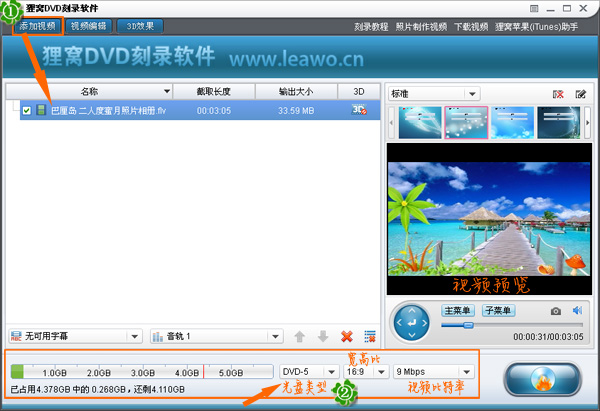The height and width of the screenshot is (411, 600).
Task: Select the fourth dark menu template thumbnail
Action: (559, 122)
